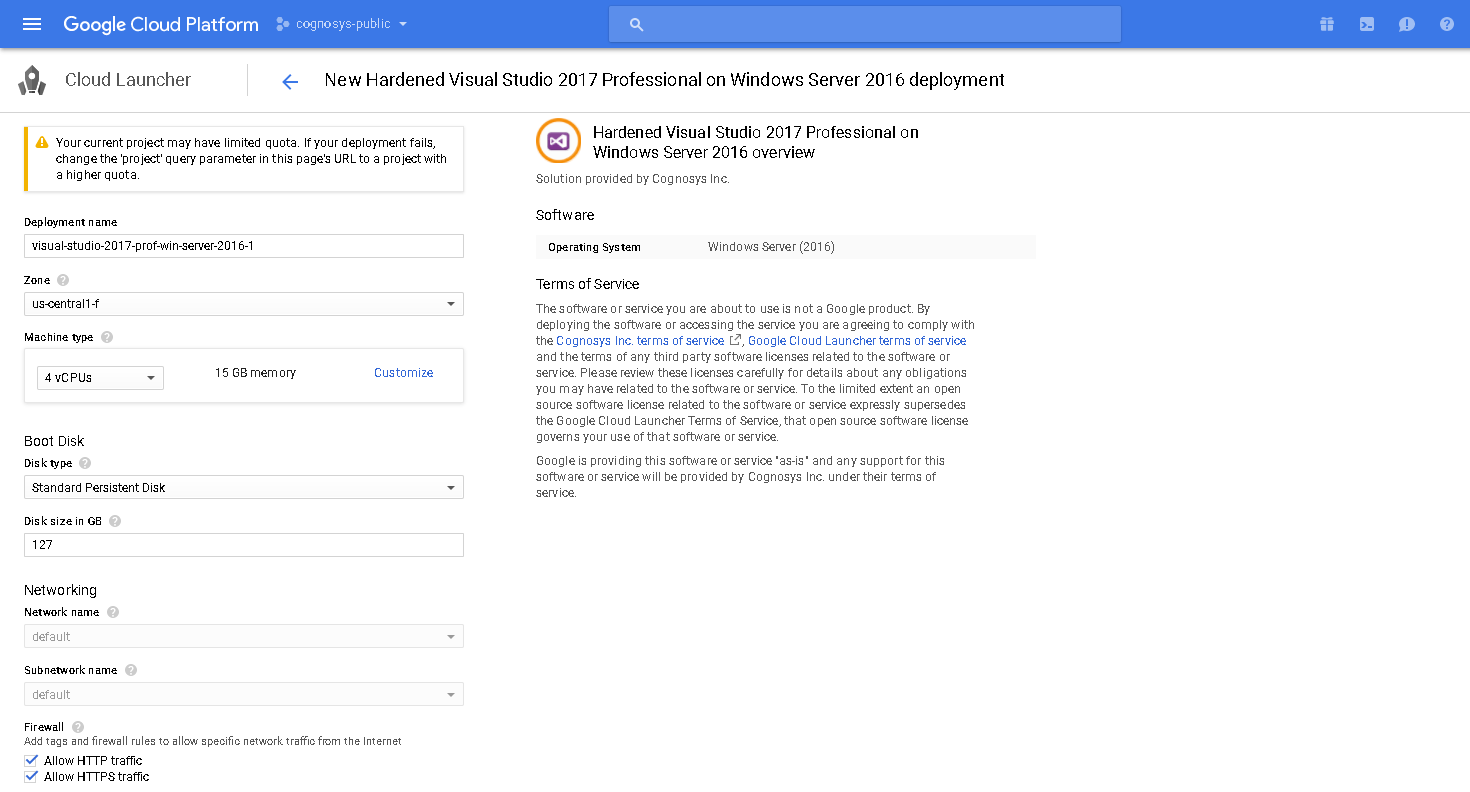Show help tooltip for Disk size in GB
The height and width of the screenshot is (792, 1470).
coord(115,521)
